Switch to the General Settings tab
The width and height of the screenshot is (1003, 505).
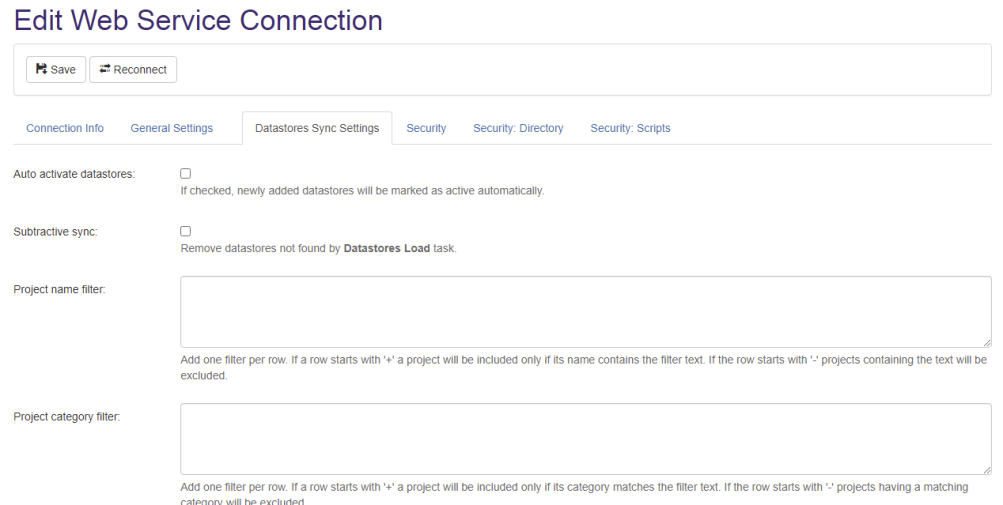point(172,128)
